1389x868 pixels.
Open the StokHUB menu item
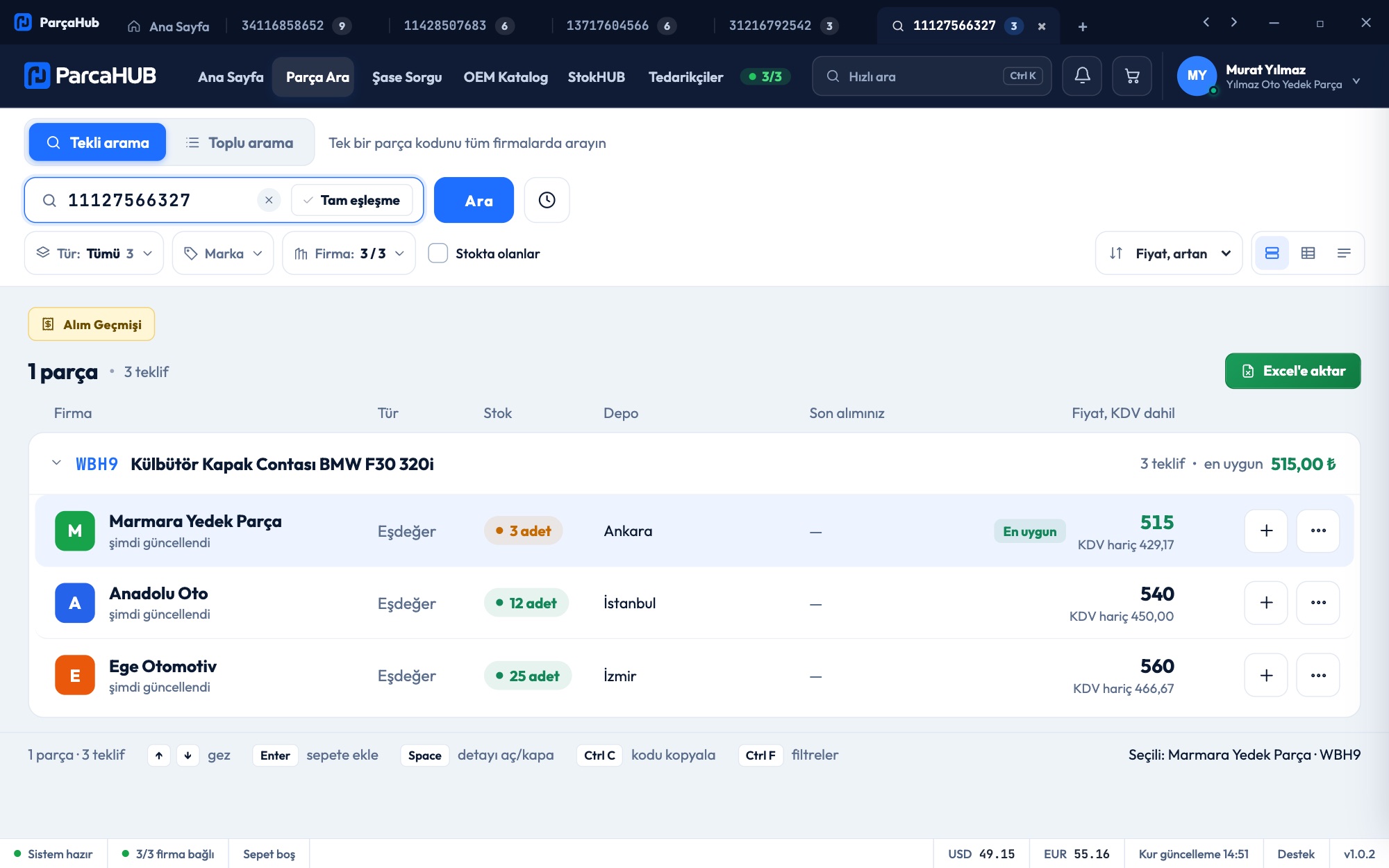tap(597, 77)
